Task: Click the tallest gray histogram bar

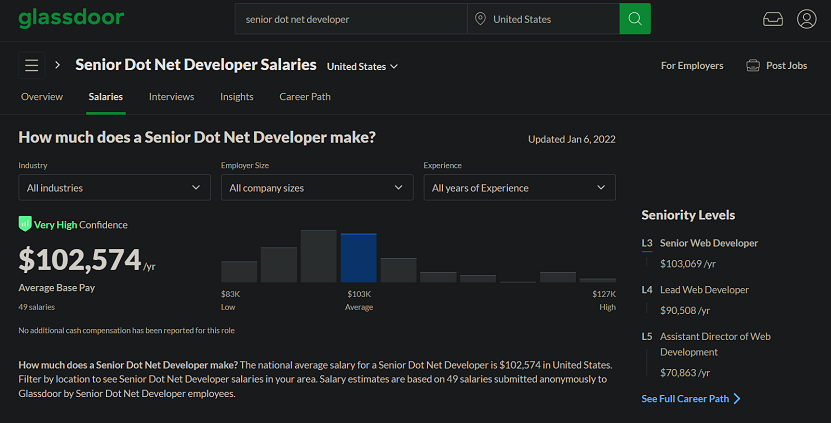Action: [x=319, y=256]
